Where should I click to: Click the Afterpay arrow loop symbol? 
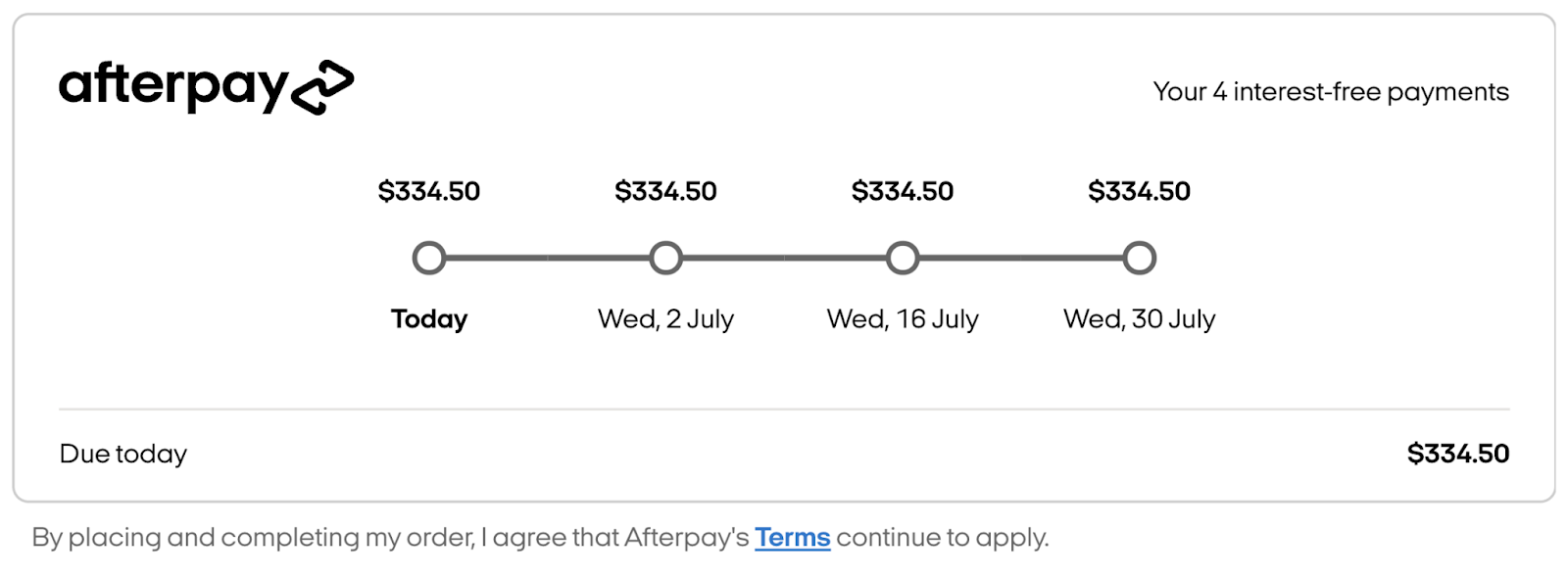click(320, 86)
